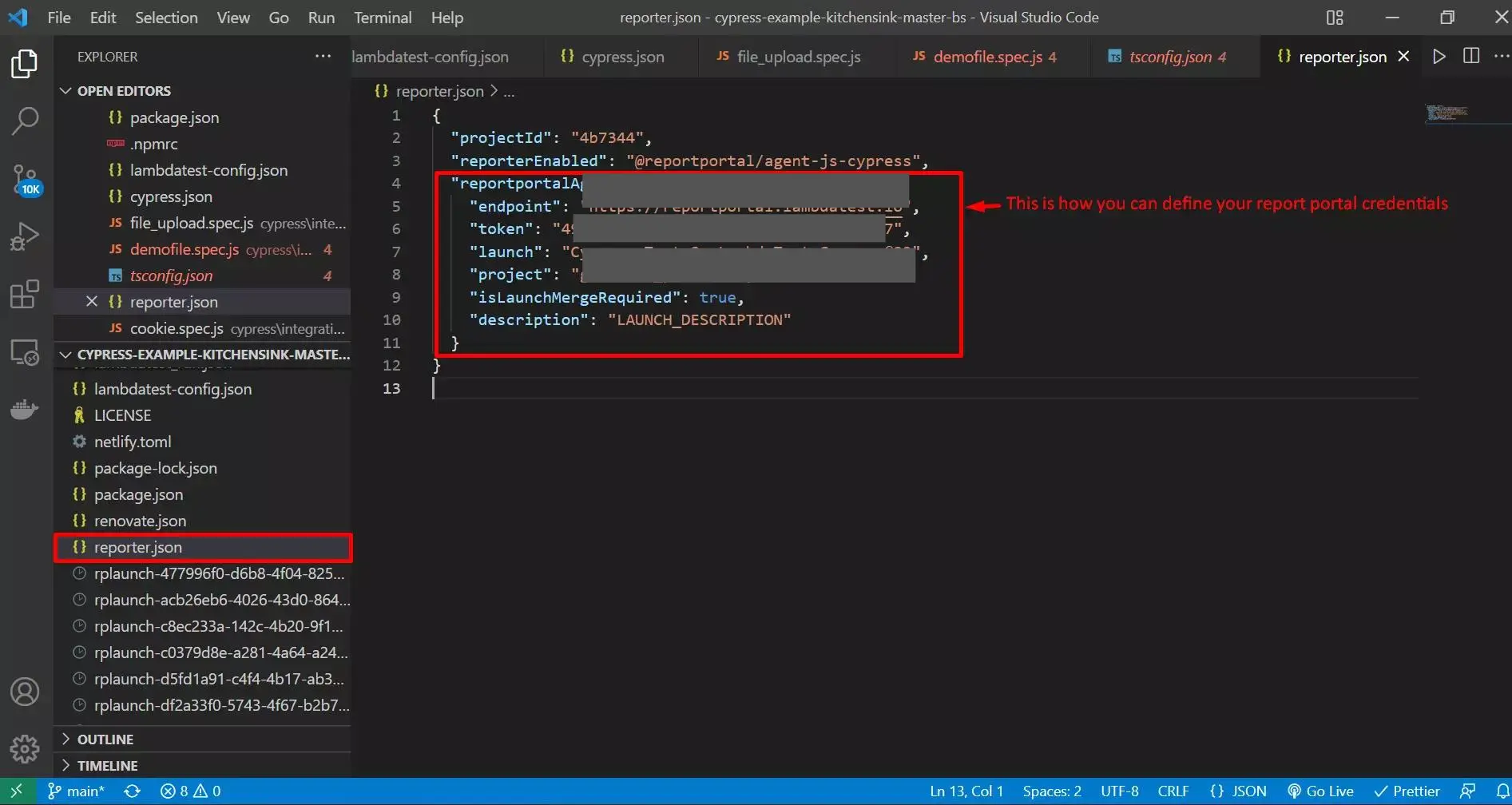The height and width of the screenshot is (805, 1512).
Task: Change CRLF line ending in status bar
Action: click(x=1173, y=791)
